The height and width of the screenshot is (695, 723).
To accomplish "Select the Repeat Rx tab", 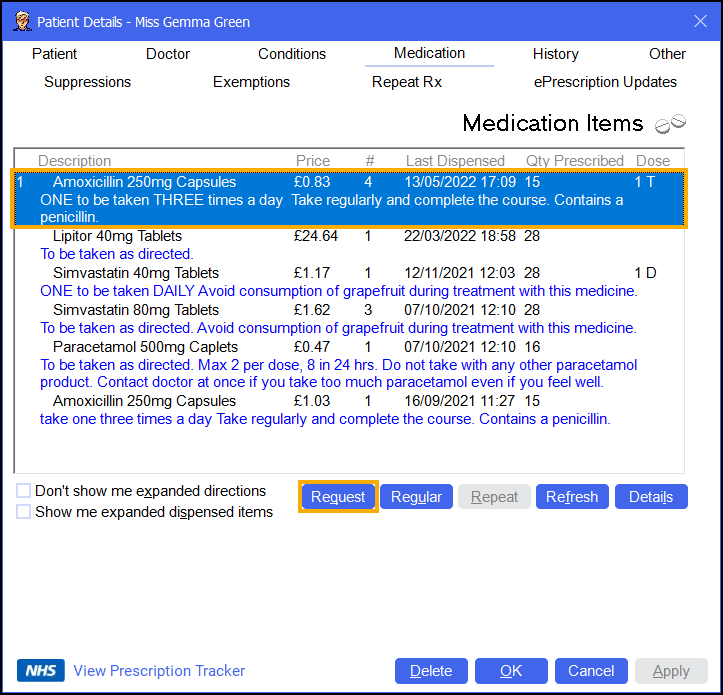I will tap(407, 82).
